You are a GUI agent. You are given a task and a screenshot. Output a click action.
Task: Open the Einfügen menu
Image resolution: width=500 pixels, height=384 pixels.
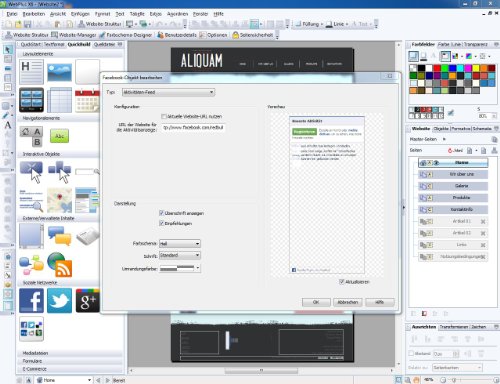click(x=80, y=14)
